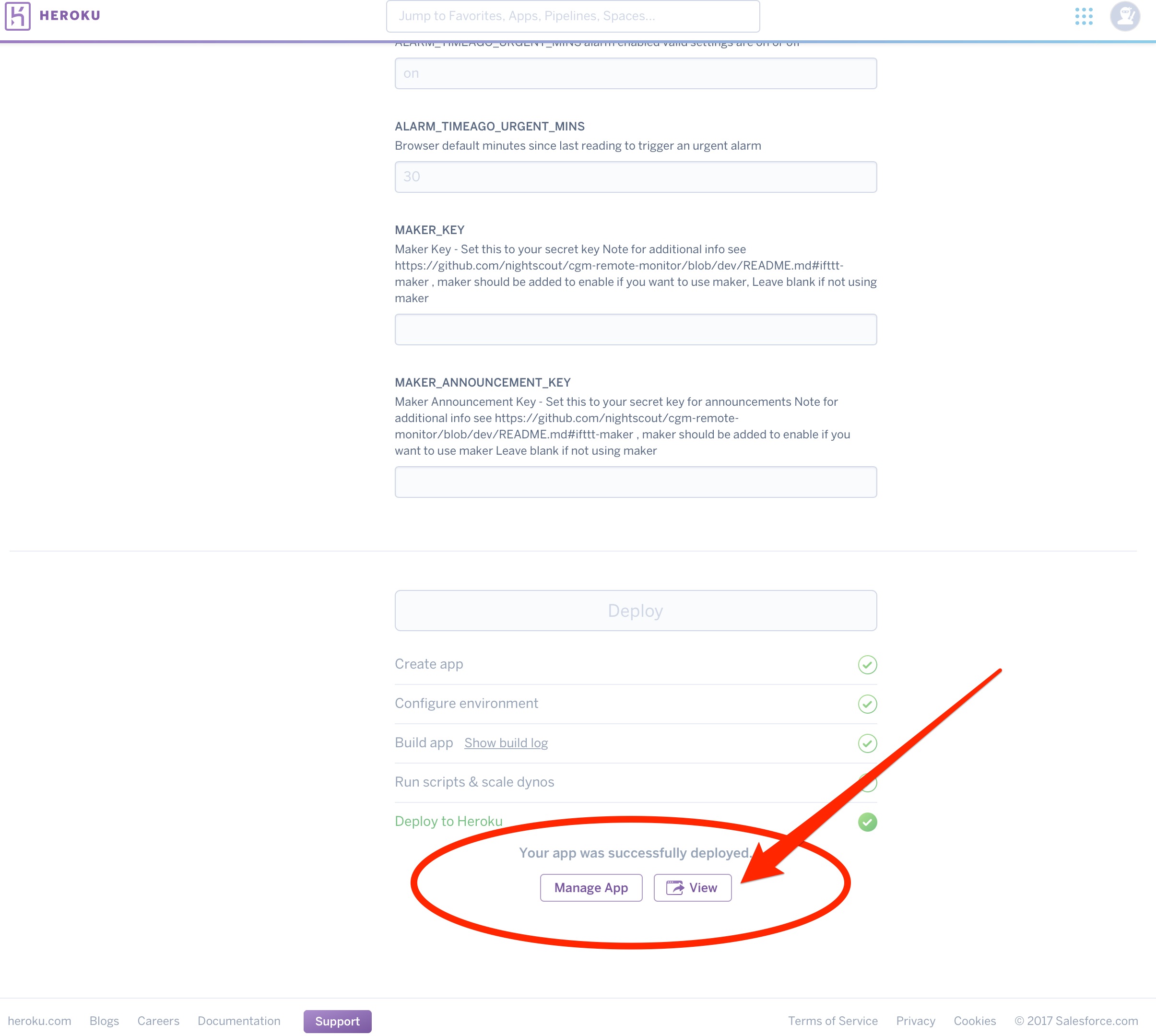Click the Deploy button
1156x1036 pixels.
[635, 610]
